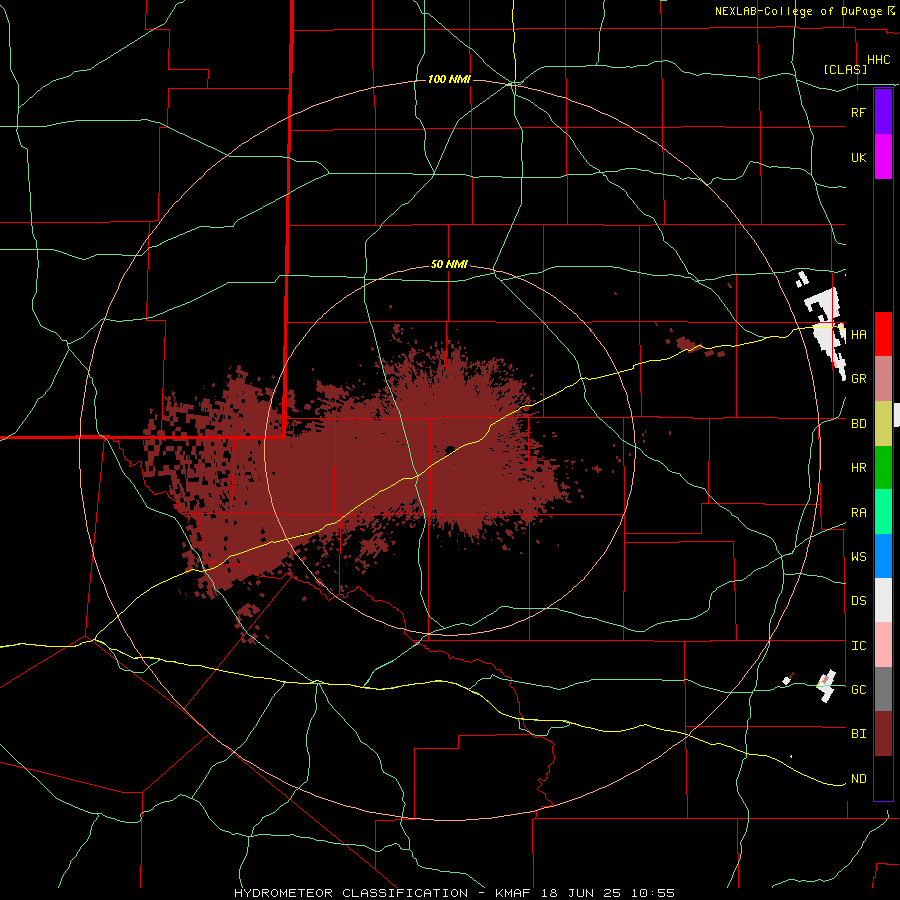900x900 pixels.
Task: Click the light pink IC swatch
Action: tap(883, 645)
